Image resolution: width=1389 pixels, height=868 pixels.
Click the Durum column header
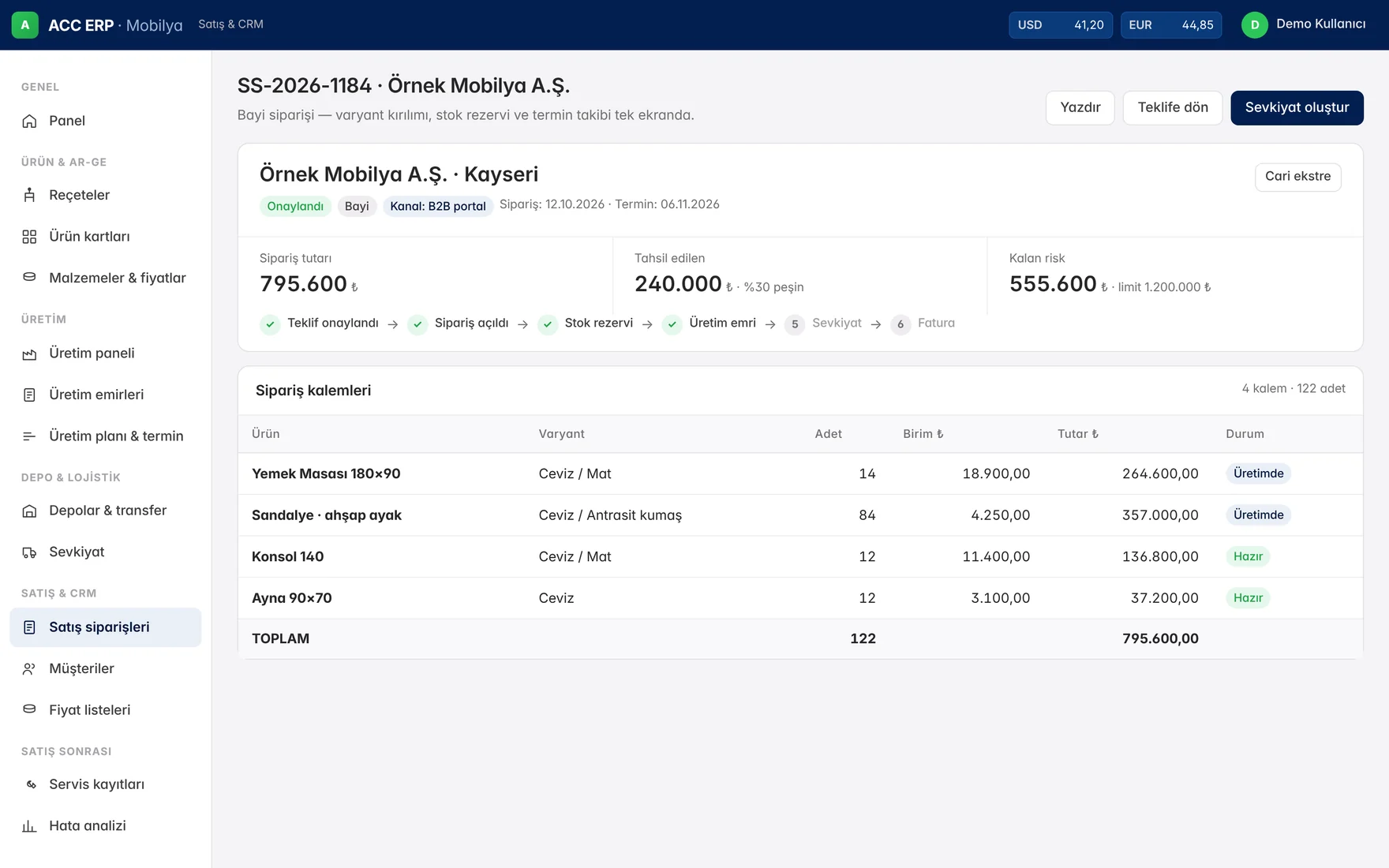[1245, 434]
